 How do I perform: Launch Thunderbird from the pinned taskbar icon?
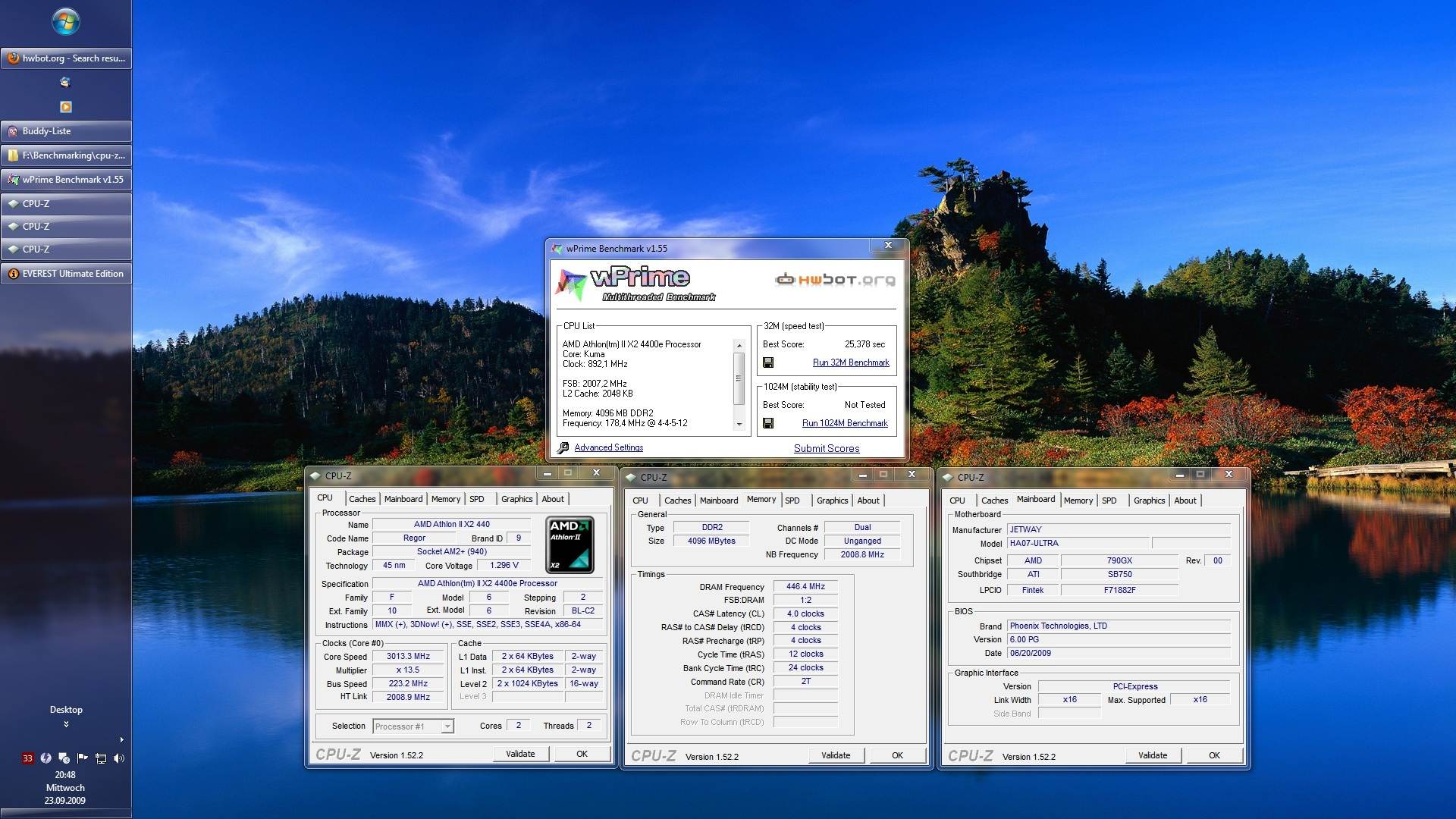click(65, 82)
